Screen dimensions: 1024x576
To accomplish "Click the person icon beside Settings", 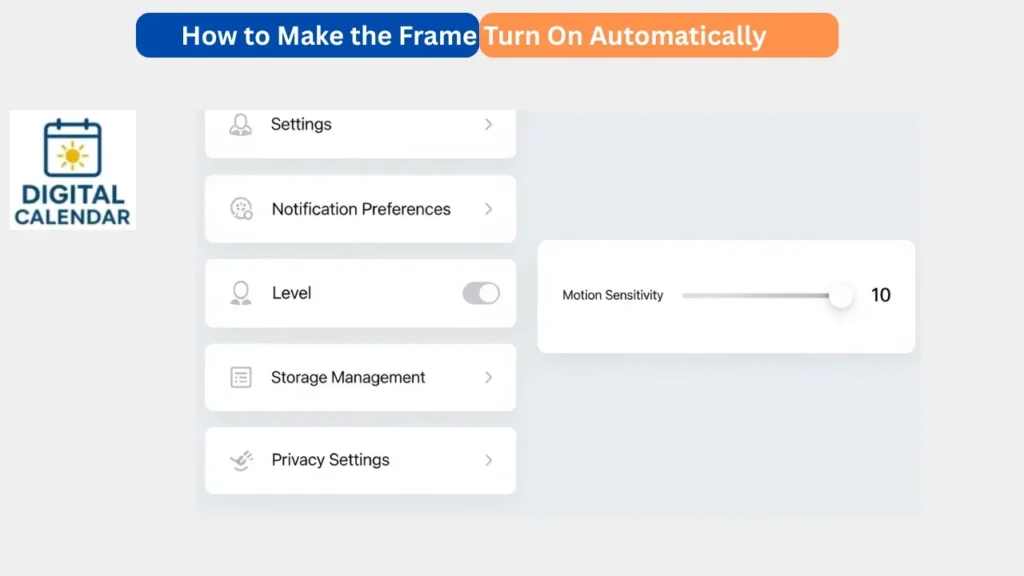I will pos(240,124).
